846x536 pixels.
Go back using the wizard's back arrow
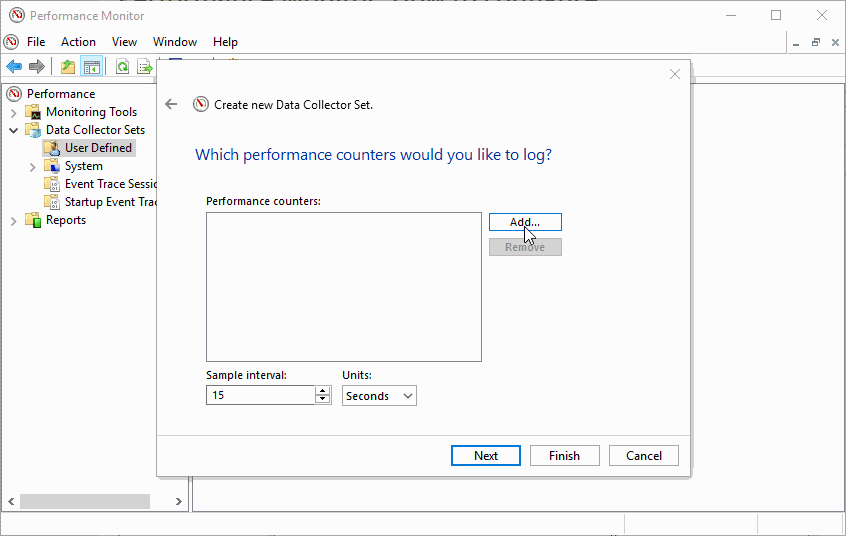coord(171,104)
